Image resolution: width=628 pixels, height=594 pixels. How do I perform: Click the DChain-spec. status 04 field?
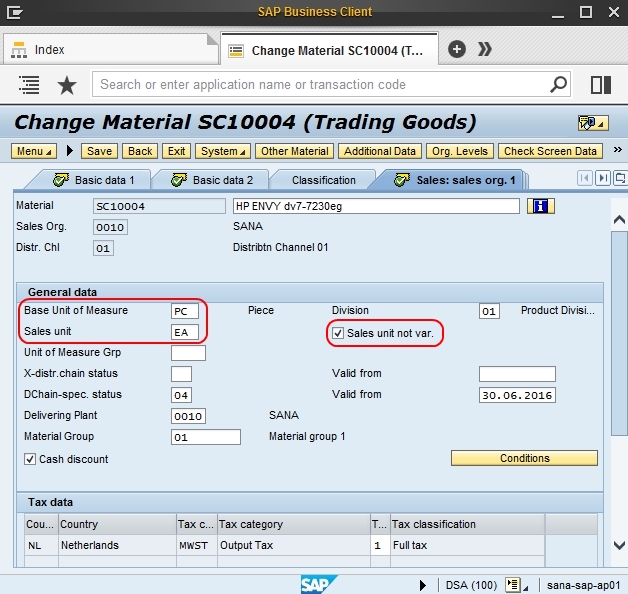click(181, 395)
